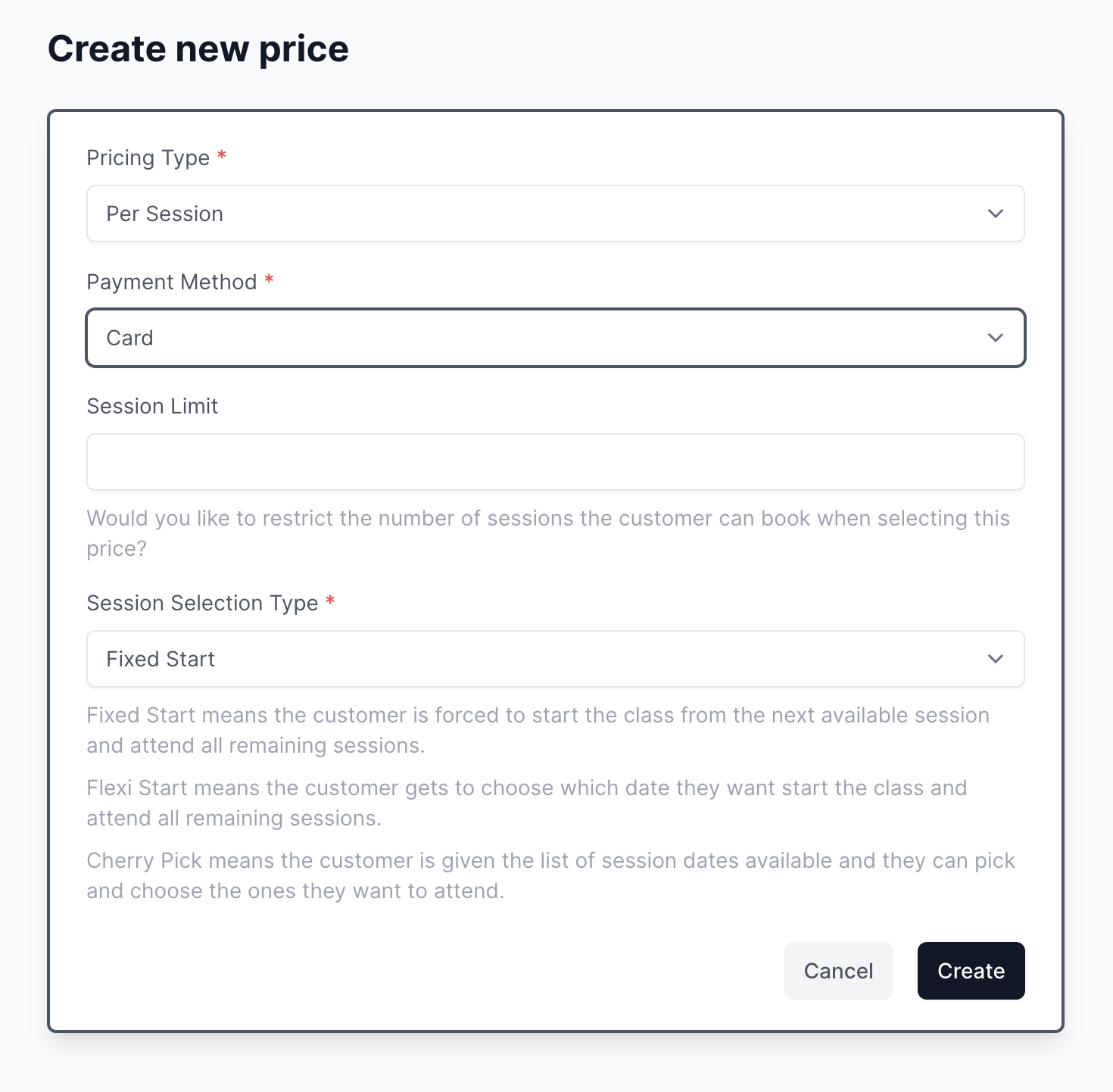Image resolution: width=1113 pixels, height=1092 pixels.
Task: Open the Pricing Type dropdown
Action: coord(555,214)
